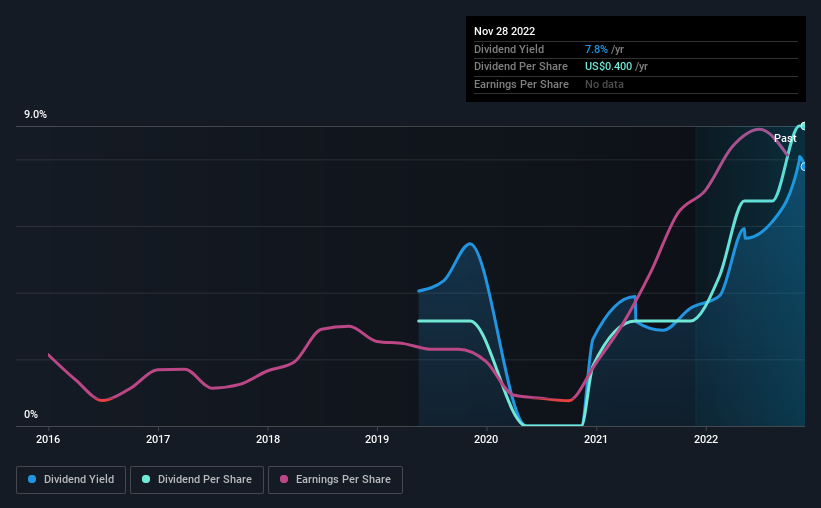Click the Past label on chart

point(785,138)
